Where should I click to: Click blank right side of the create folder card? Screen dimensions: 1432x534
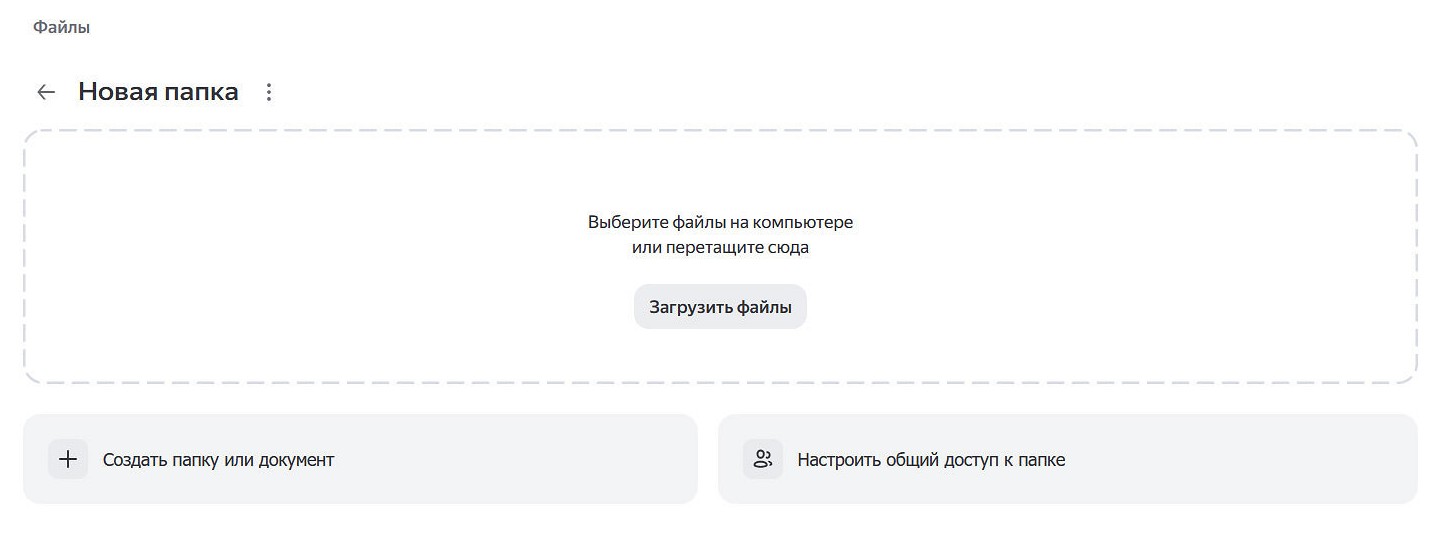coord(550,460)
